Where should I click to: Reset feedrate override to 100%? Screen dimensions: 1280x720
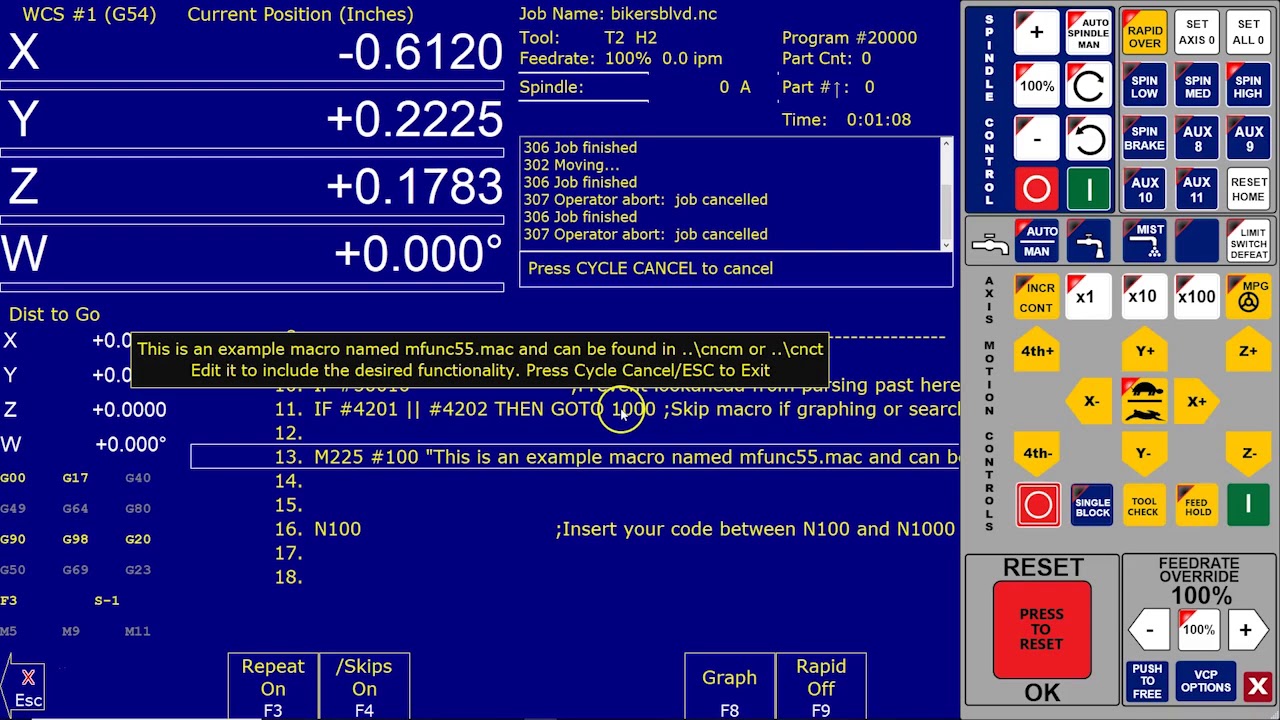pos(1199,630)
